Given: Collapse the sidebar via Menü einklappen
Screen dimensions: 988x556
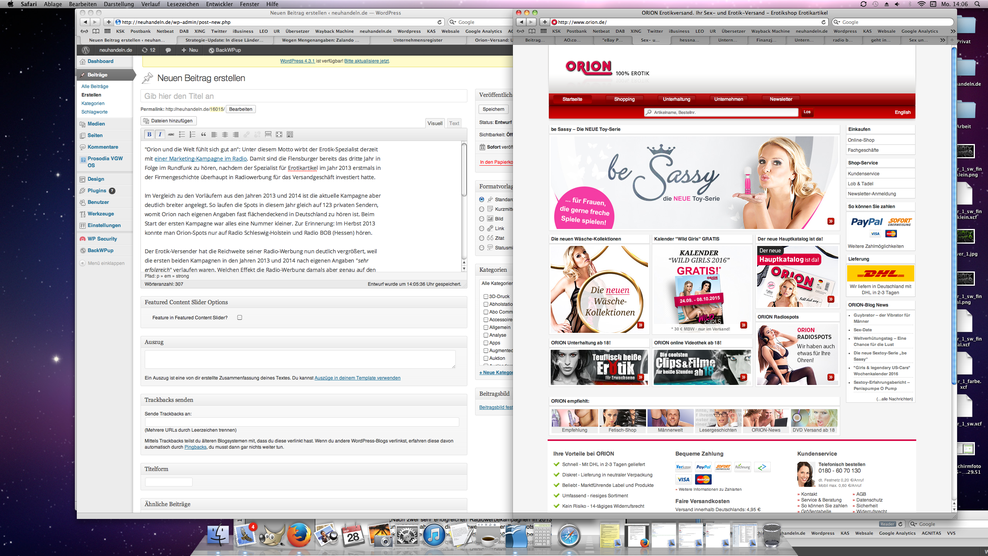Looking at the screenshot, I should click(x=102, y=263).
